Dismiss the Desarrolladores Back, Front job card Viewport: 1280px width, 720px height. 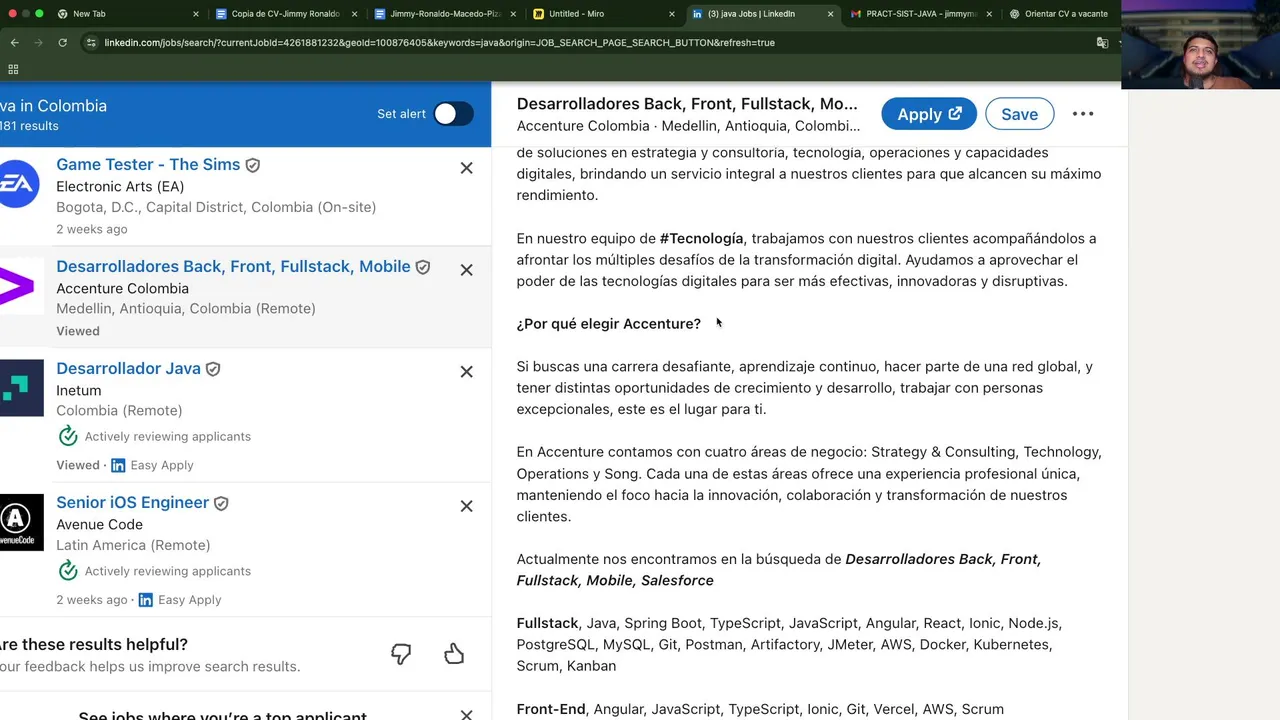click(466, 270)
